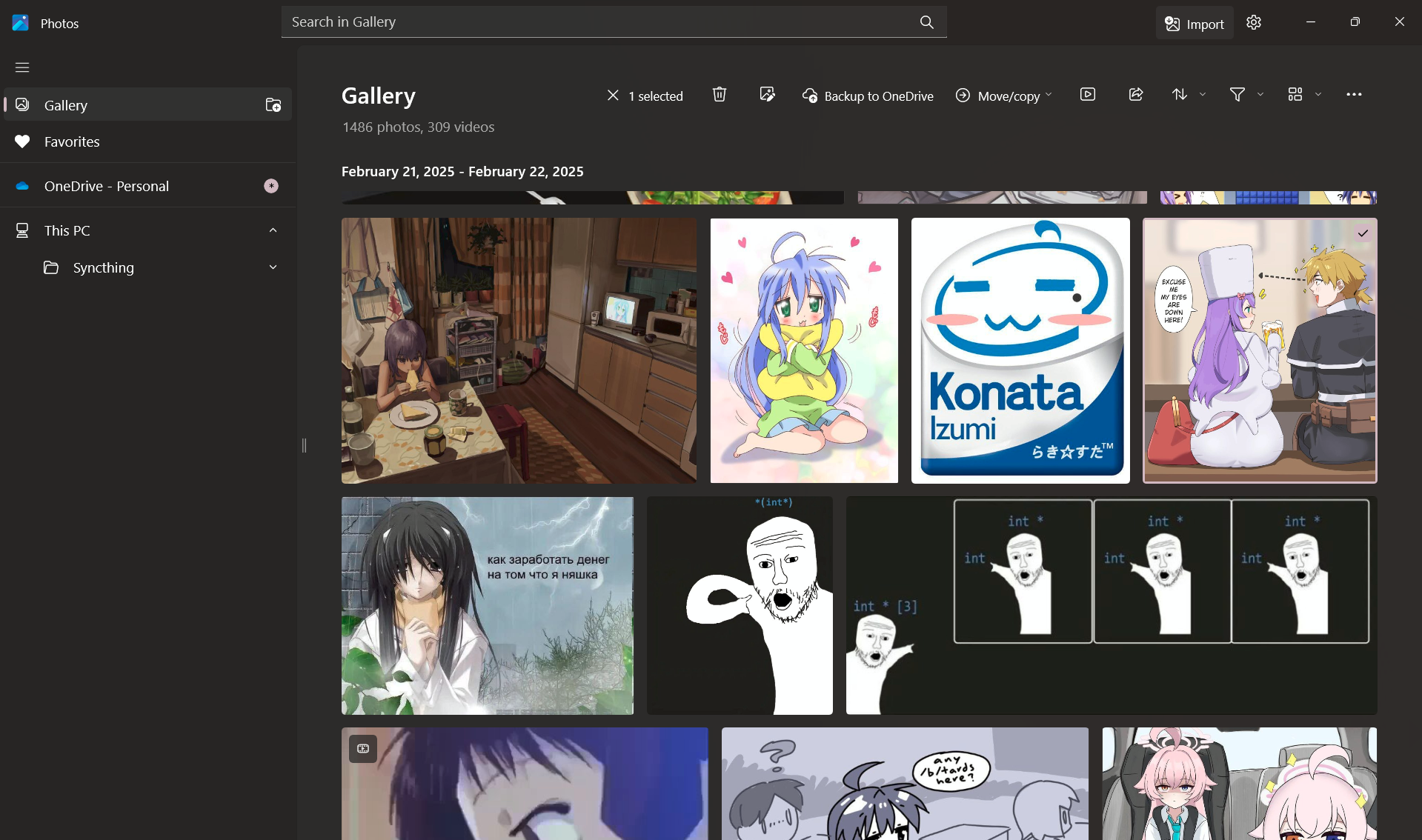The width and height of the screenshot is (1422, 840).
Task: Open Favorites in the sidebar
Action: tap(148, 141)
